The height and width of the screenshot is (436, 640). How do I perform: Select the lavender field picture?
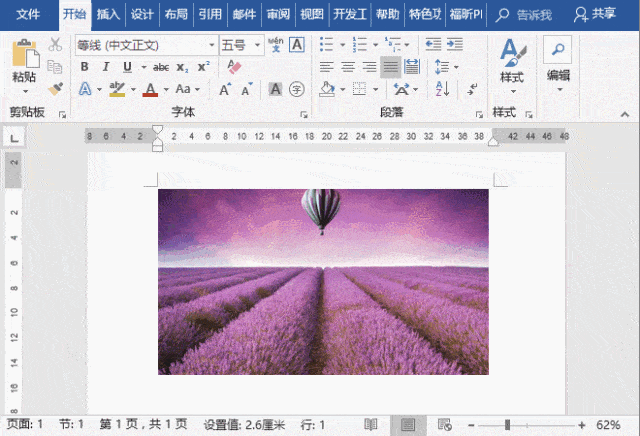tap(323, 282)
